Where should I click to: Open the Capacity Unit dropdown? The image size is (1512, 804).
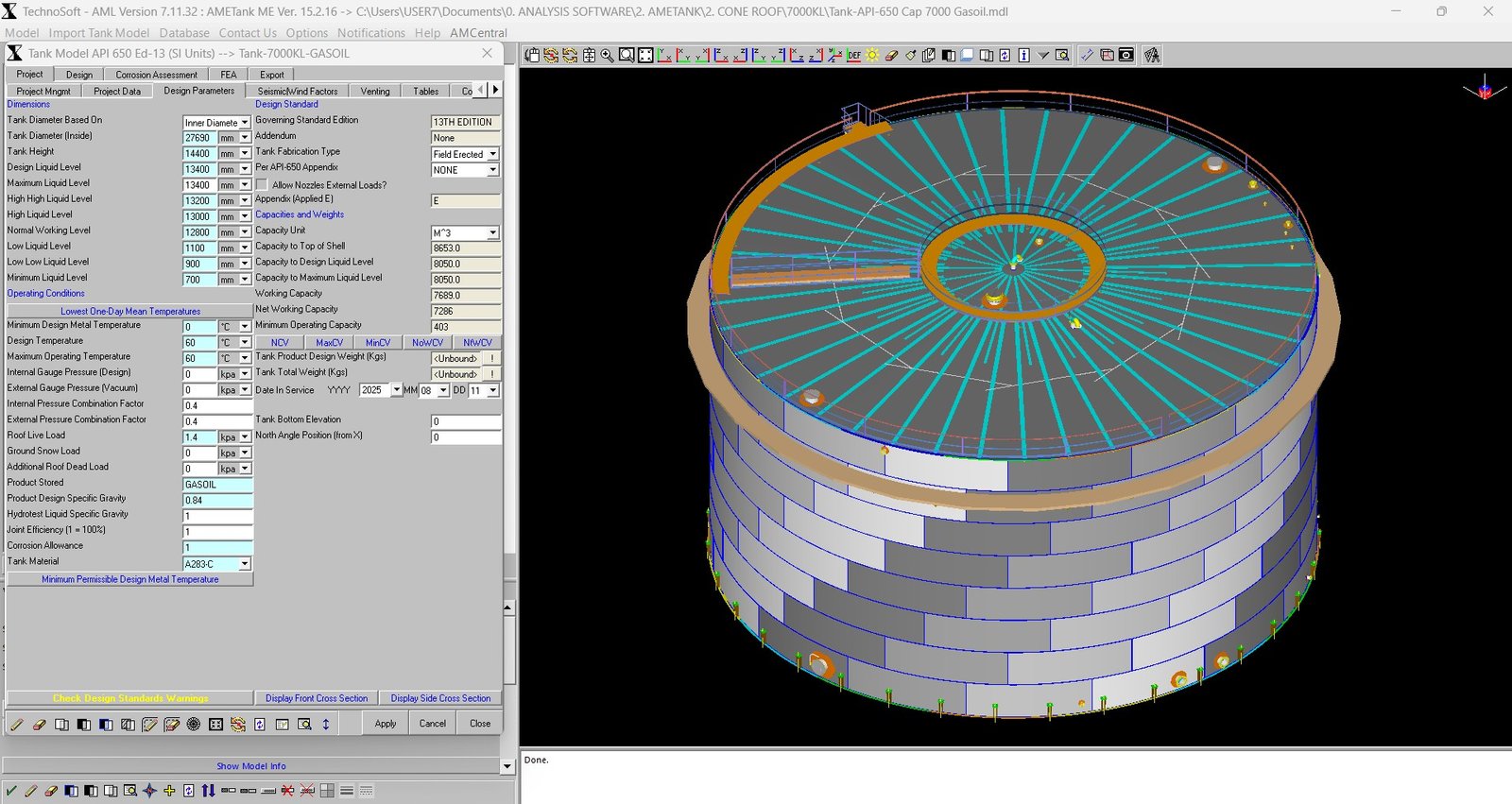pyautogui.click(x=492, y=232)
